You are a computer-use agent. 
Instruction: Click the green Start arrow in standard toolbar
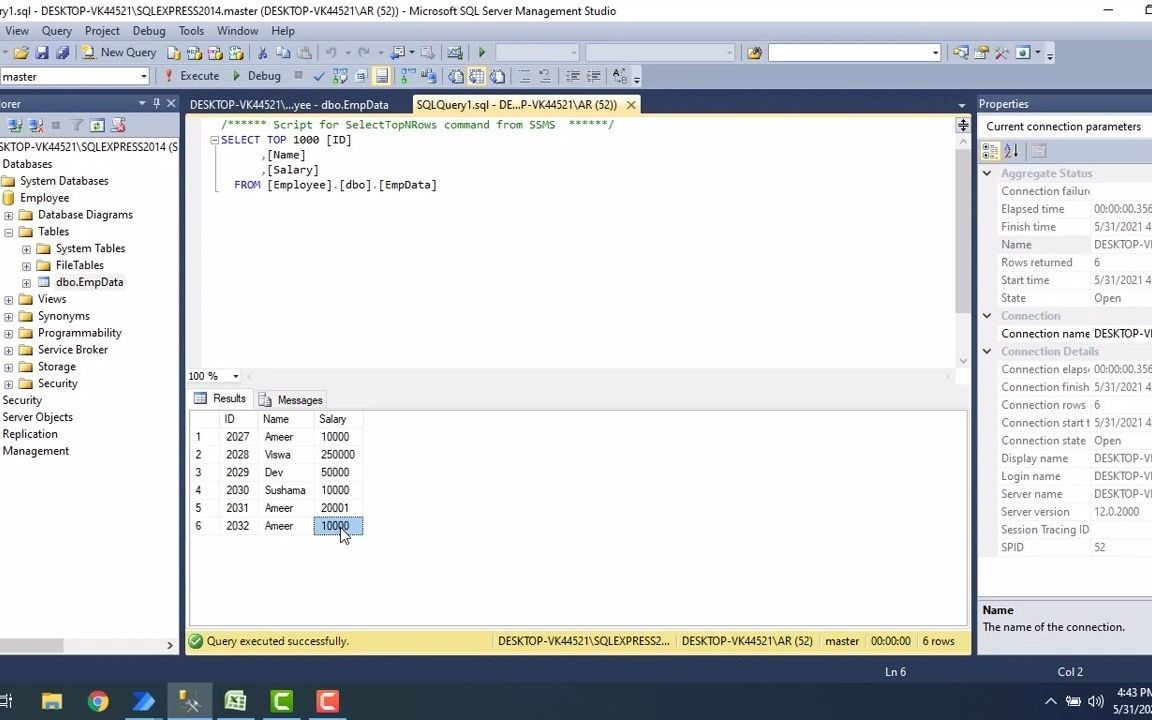point(482,53)
